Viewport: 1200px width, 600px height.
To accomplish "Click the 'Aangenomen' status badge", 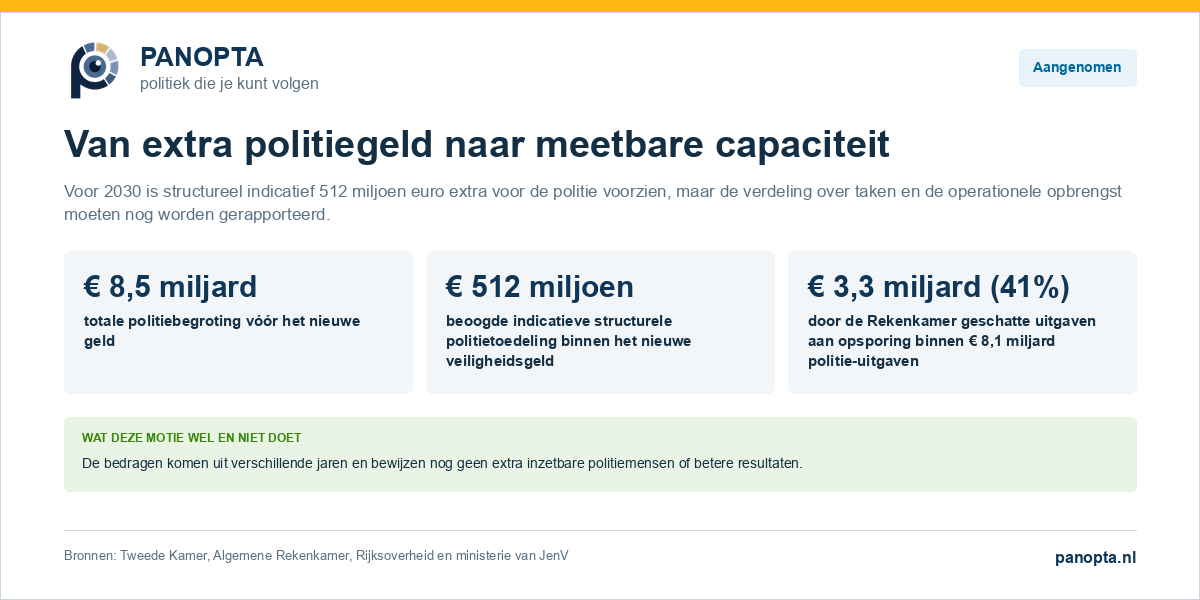I will point(1077,68).
